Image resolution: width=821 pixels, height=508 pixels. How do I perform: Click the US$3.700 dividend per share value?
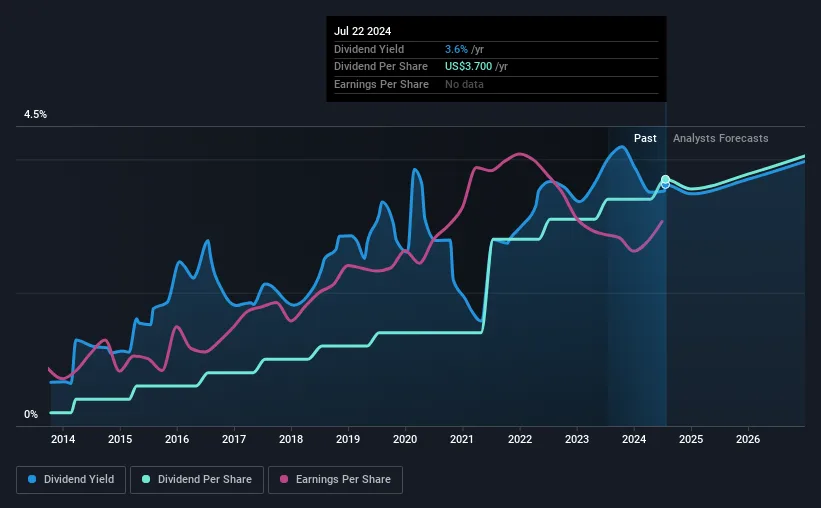click(476, 67)
